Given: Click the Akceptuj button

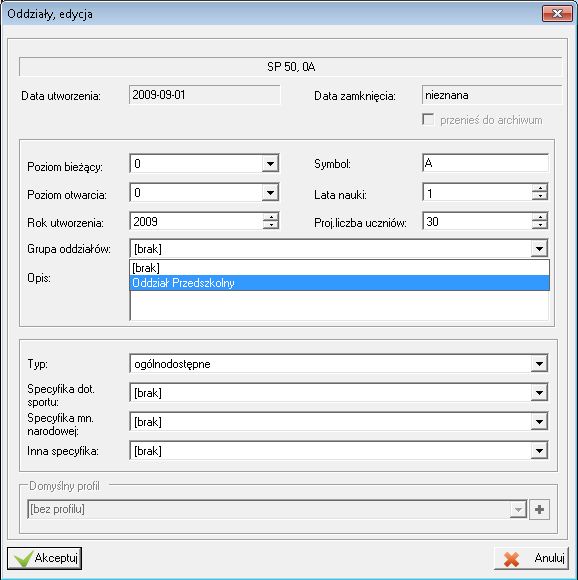Looking at the screenshot, I should point(44,558).
